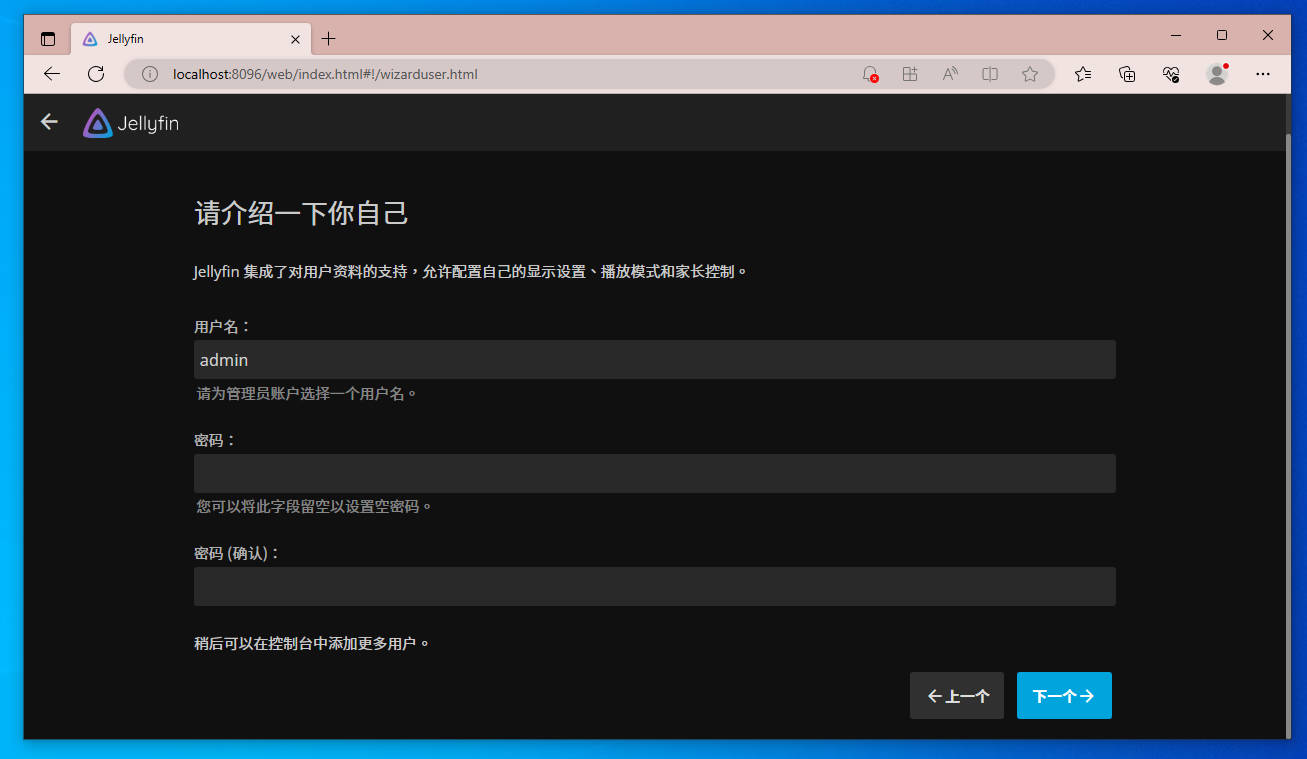This screenshot has height=759, width=1307.
Task: Open the profile avatar icon
Action: click(1217, 74)
